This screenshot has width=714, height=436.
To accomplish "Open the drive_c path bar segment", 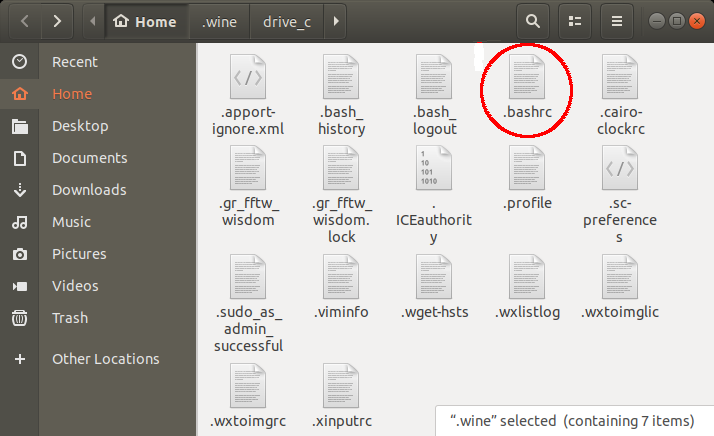I will 287,21.
